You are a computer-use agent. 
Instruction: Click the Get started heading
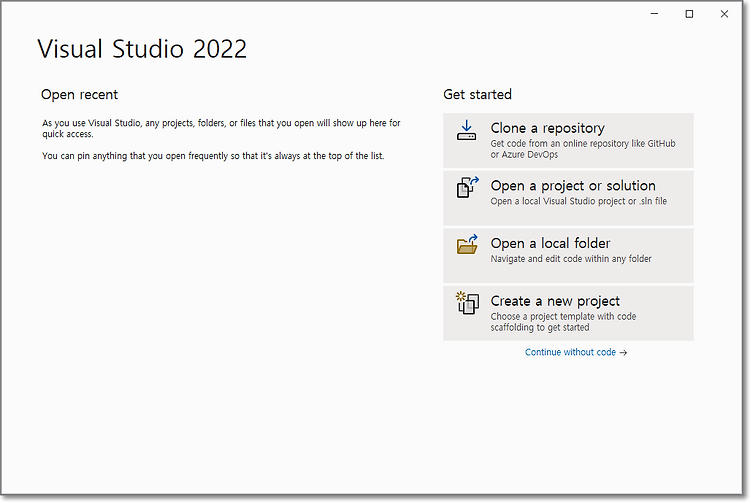(477, 94)
